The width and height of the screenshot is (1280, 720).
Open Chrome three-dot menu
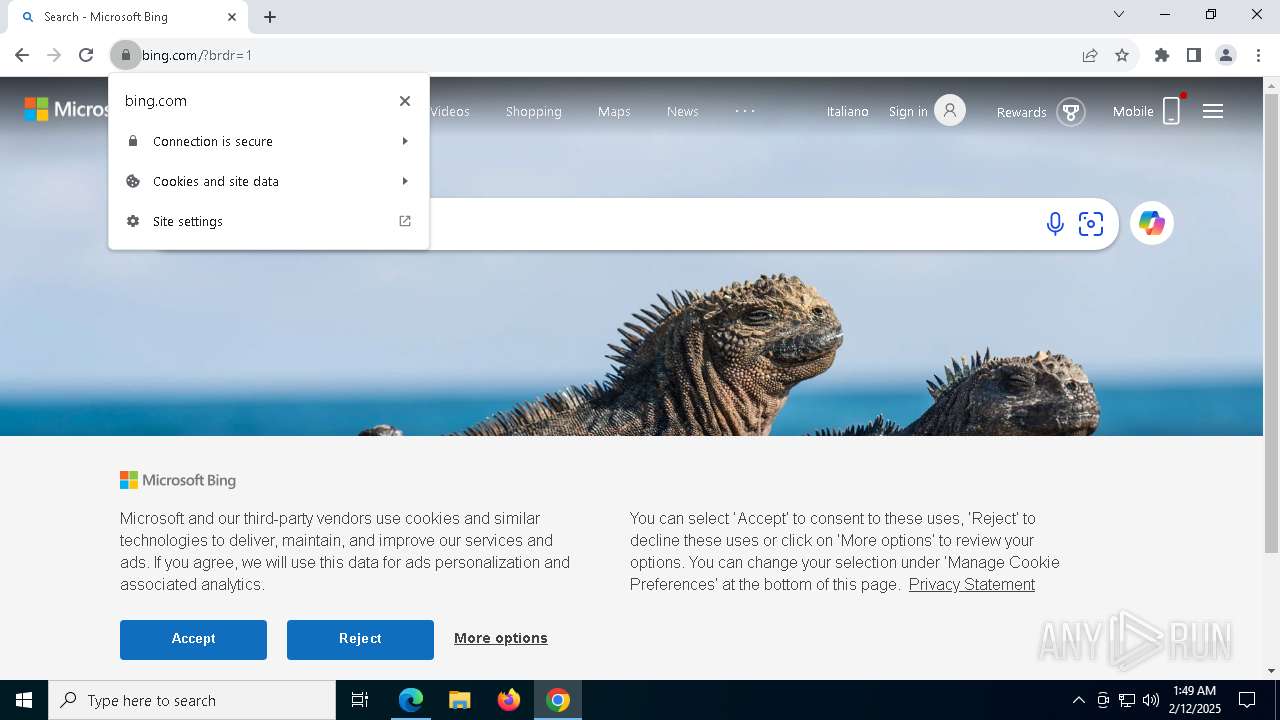[1258, 55]
